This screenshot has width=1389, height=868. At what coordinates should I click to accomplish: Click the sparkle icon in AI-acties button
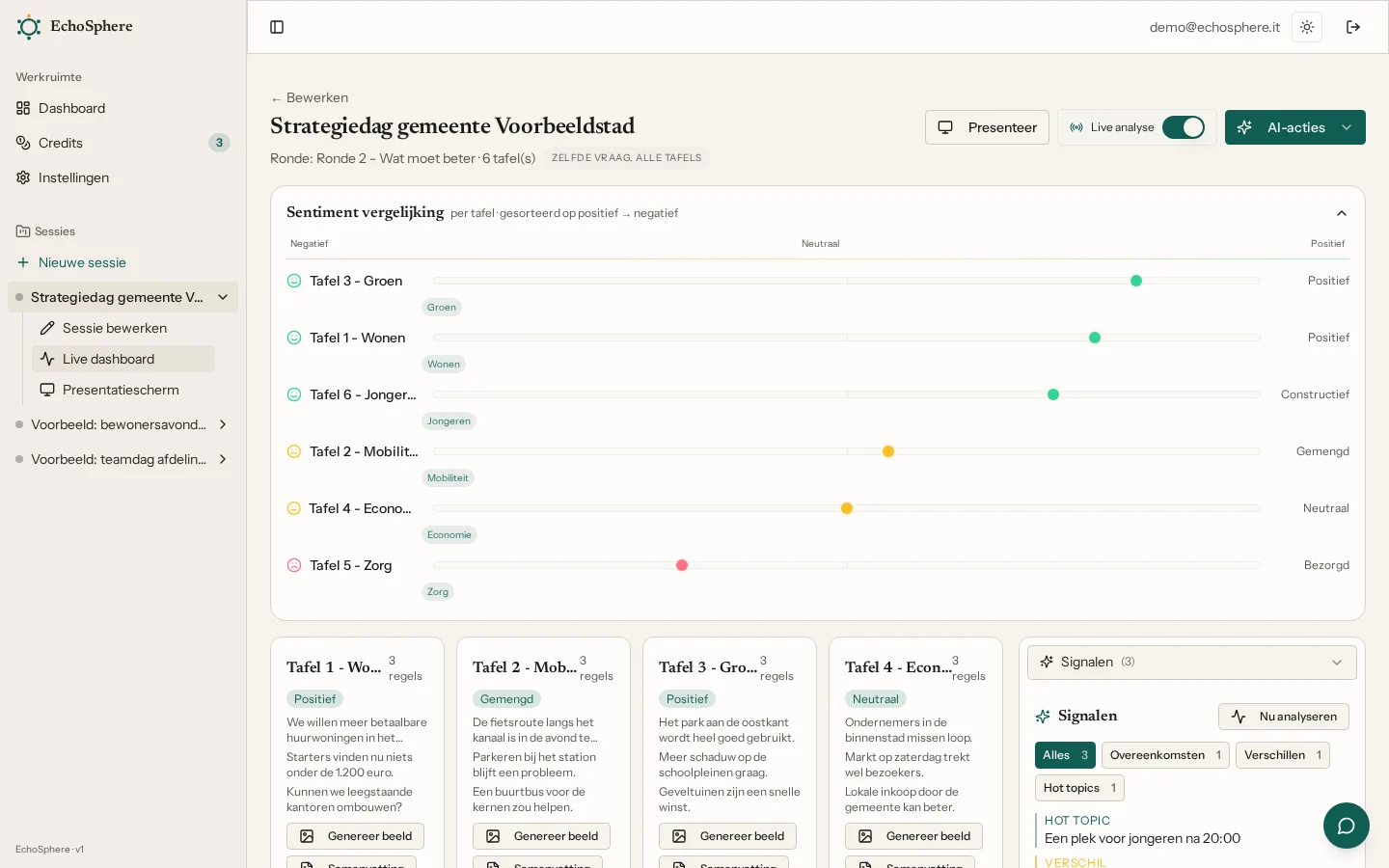click(x=1245, y=127)
